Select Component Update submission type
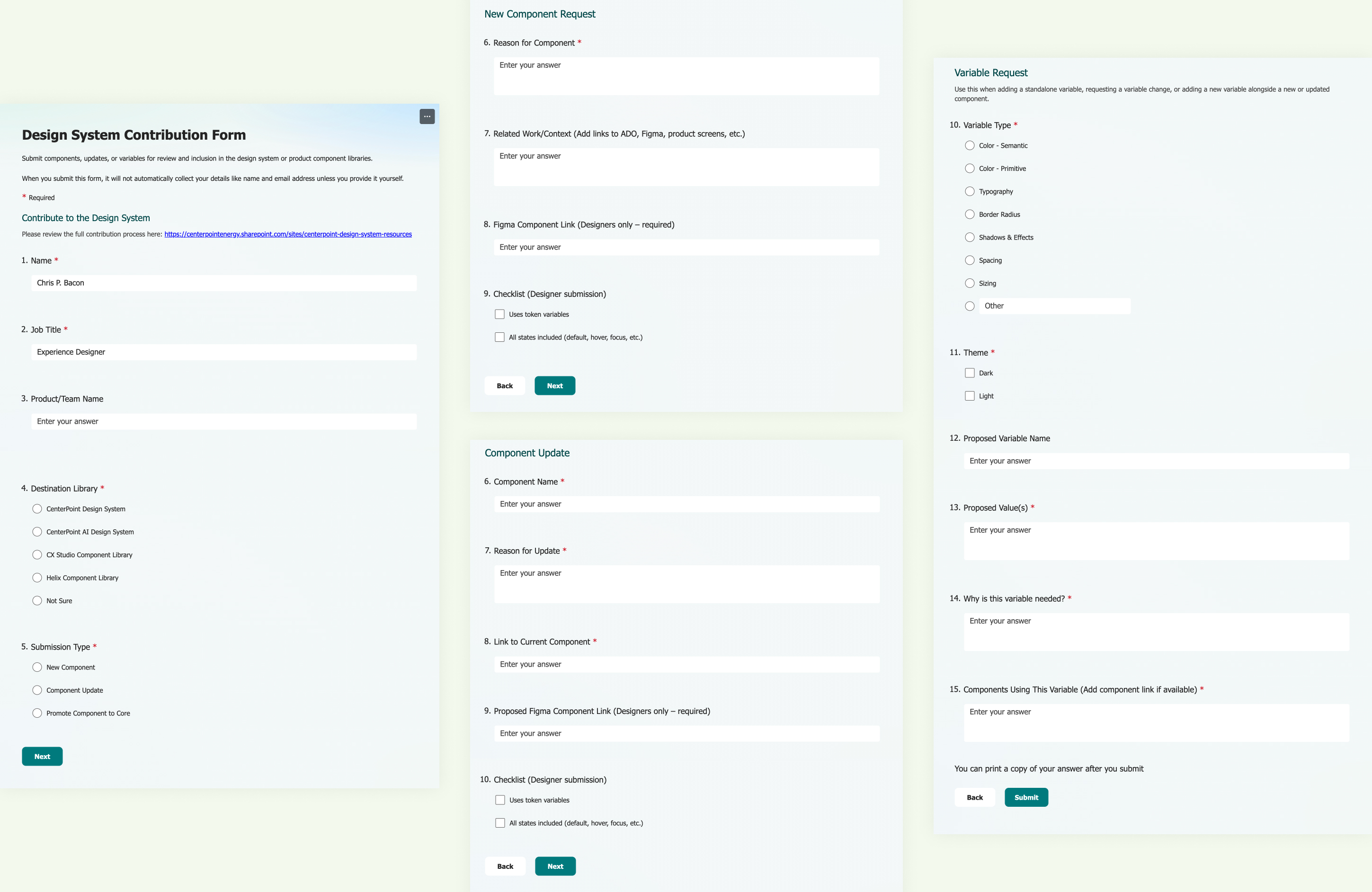The height and width of the screenshot is (892, 1372). pos(37,690)
